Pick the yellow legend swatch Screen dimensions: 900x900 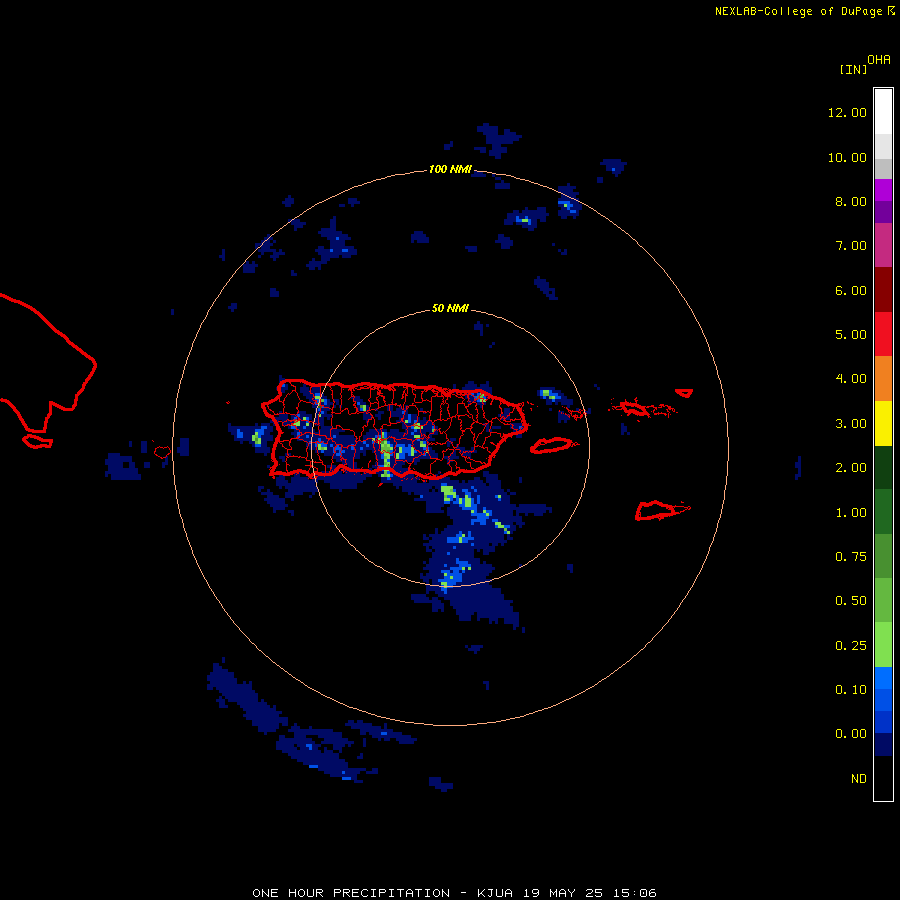883,424
